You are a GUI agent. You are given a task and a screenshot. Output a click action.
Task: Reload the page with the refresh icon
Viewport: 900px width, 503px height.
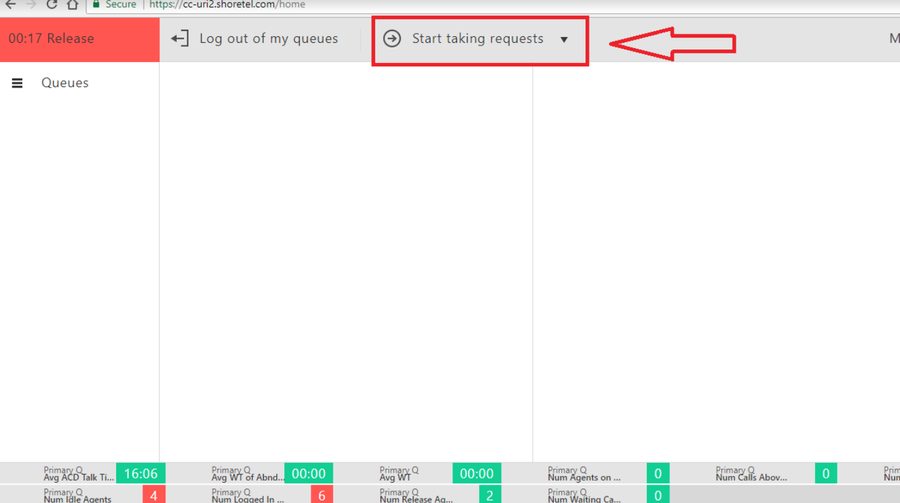[52, 4]
